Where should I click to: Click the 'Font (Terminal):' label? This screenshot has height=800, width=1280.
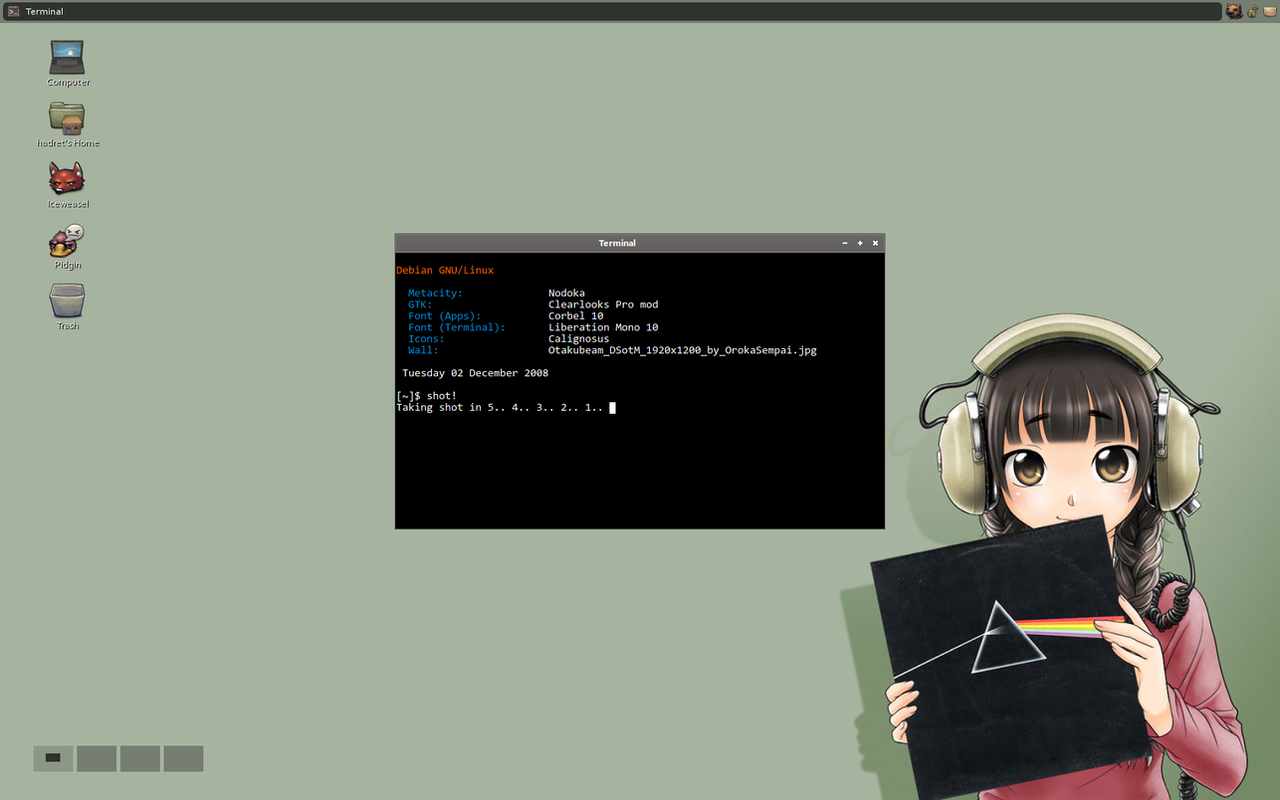(457, 327)
